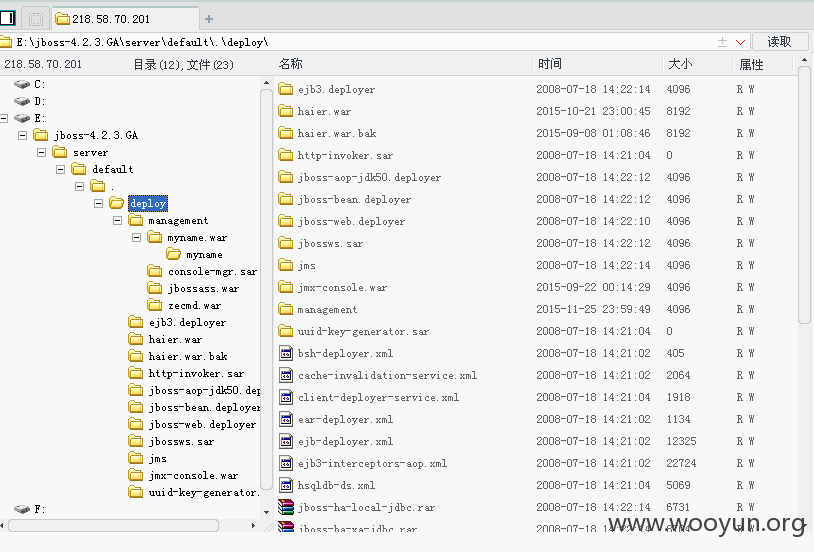Click uuid-key-generator.sar folder icon in list

coord(286,331)
